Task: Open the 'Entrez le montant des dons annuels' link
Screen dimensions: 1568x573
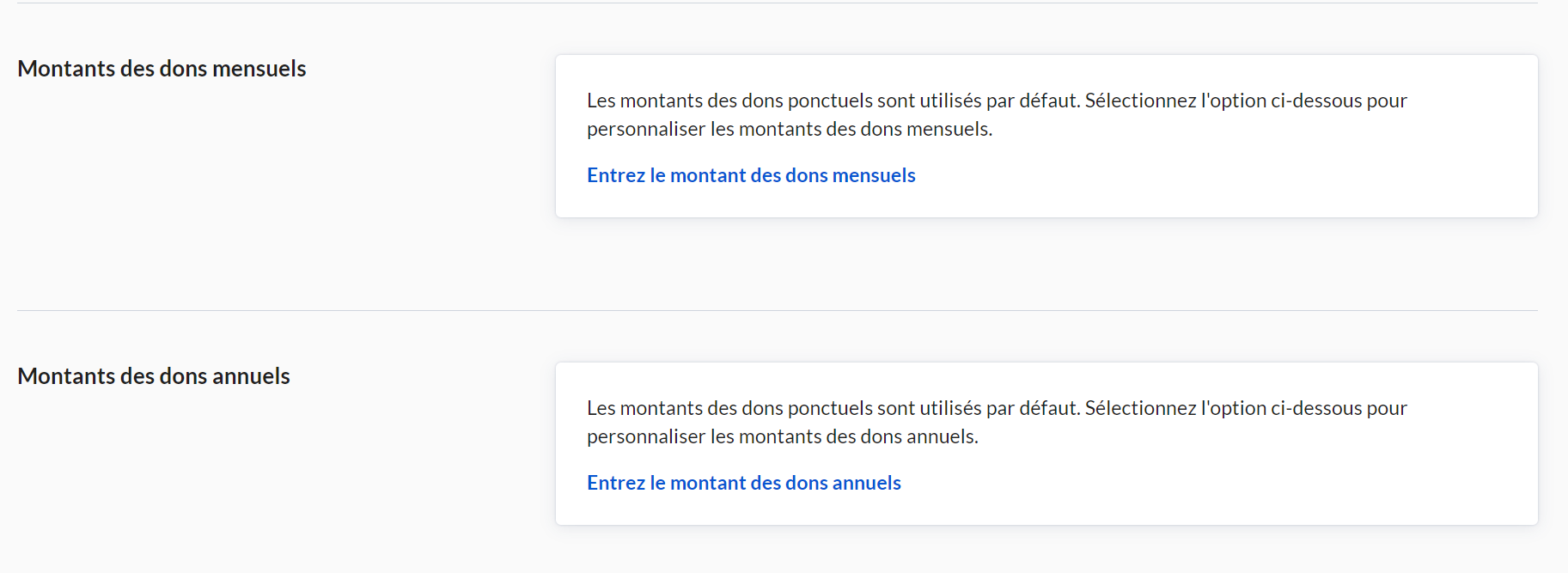Action: tap(744, 483)
